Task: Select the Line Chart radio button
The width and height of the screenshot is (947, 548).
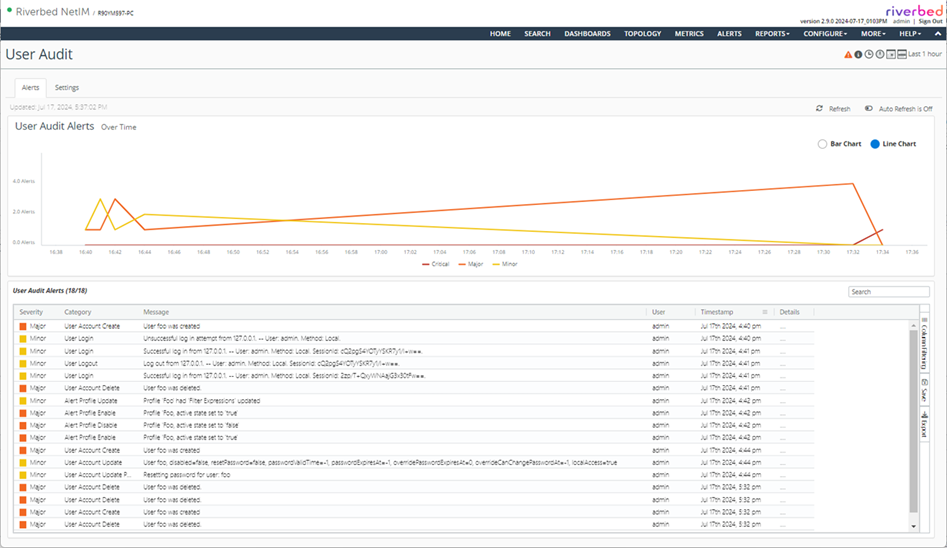Action: coord(874,144)
